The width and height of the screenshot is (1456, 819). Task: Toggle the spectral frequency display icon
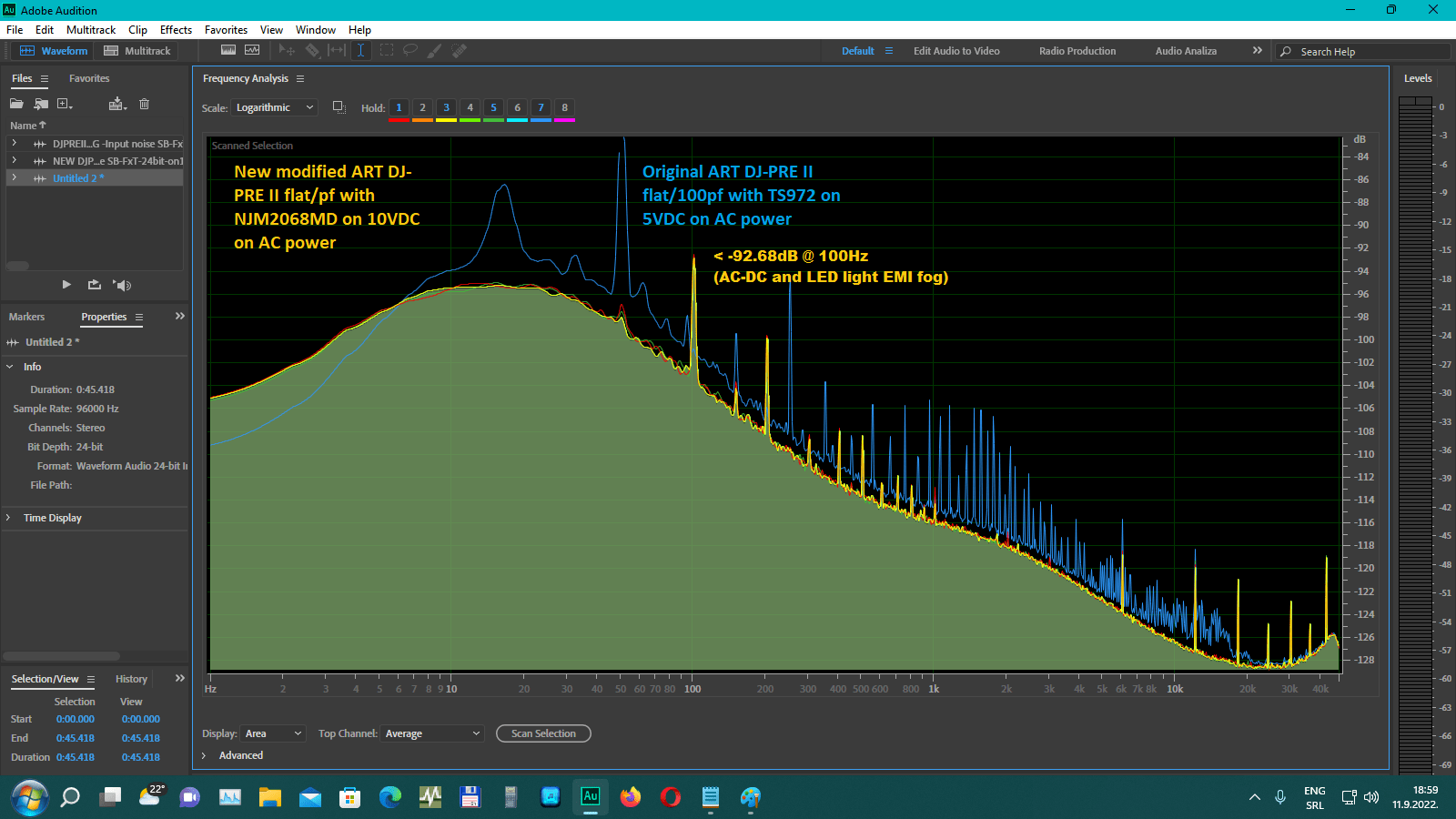coord(228,50)
